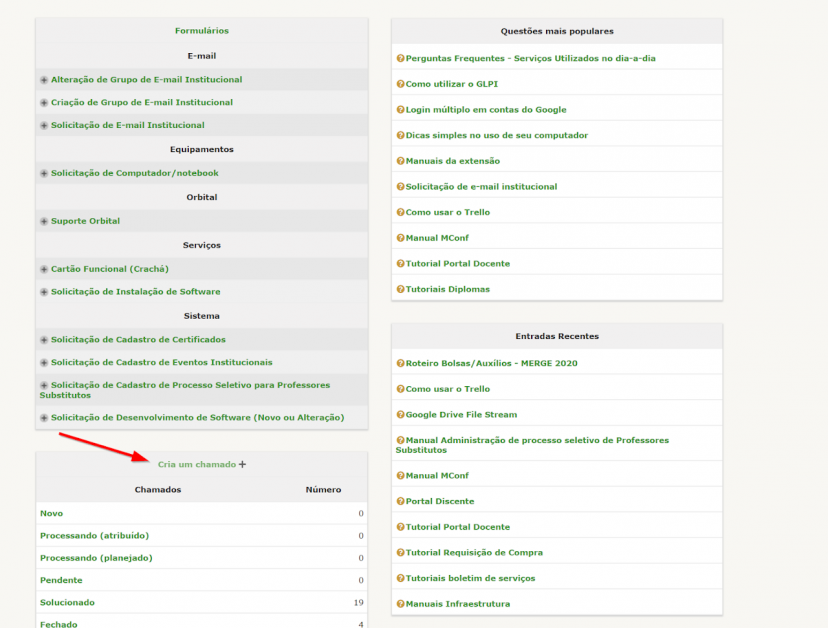Open the Cria um chamado link

[196, 464]
